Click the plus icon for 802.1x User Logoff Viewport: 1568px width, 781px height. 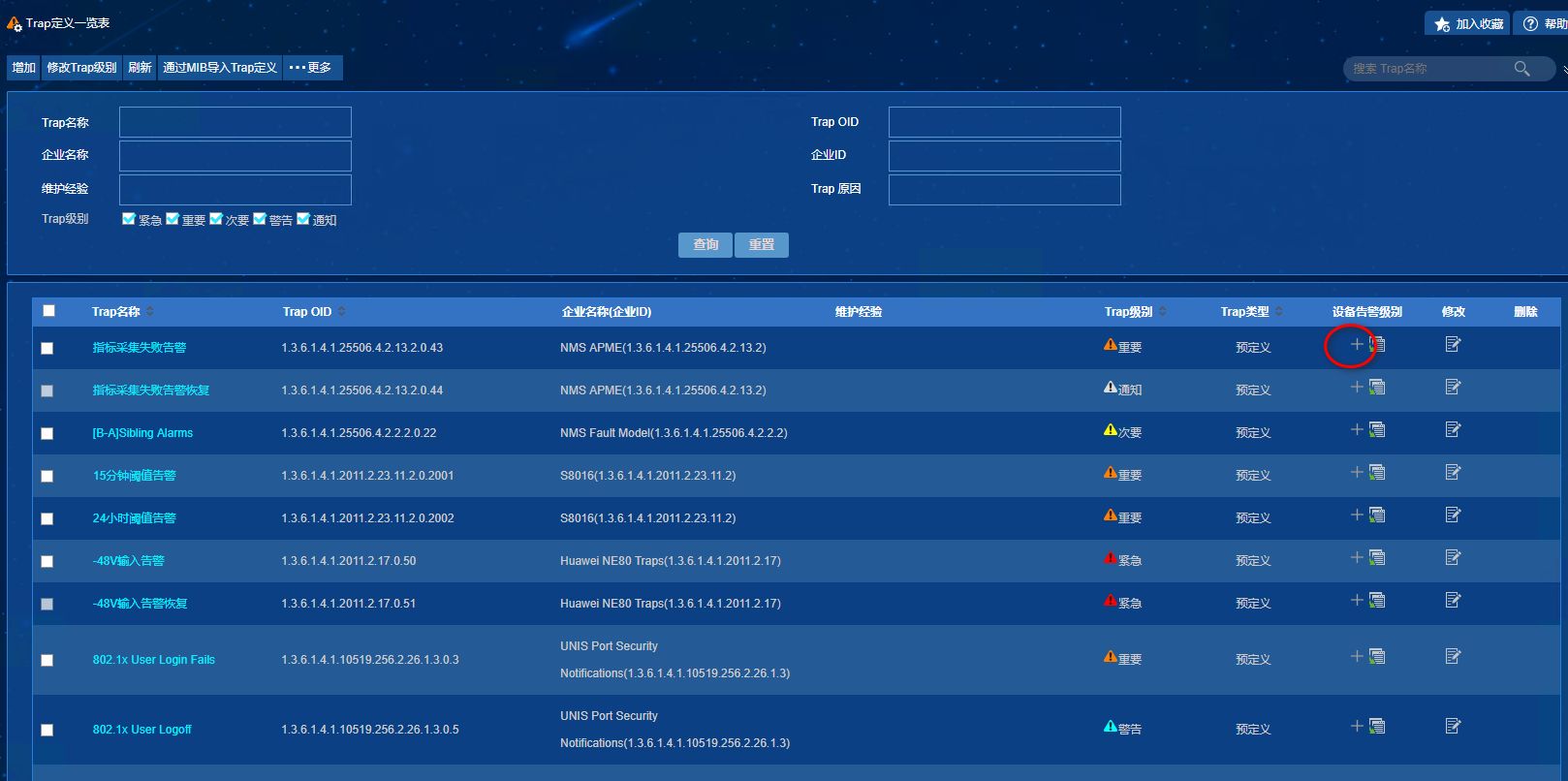click(1357, 726)
